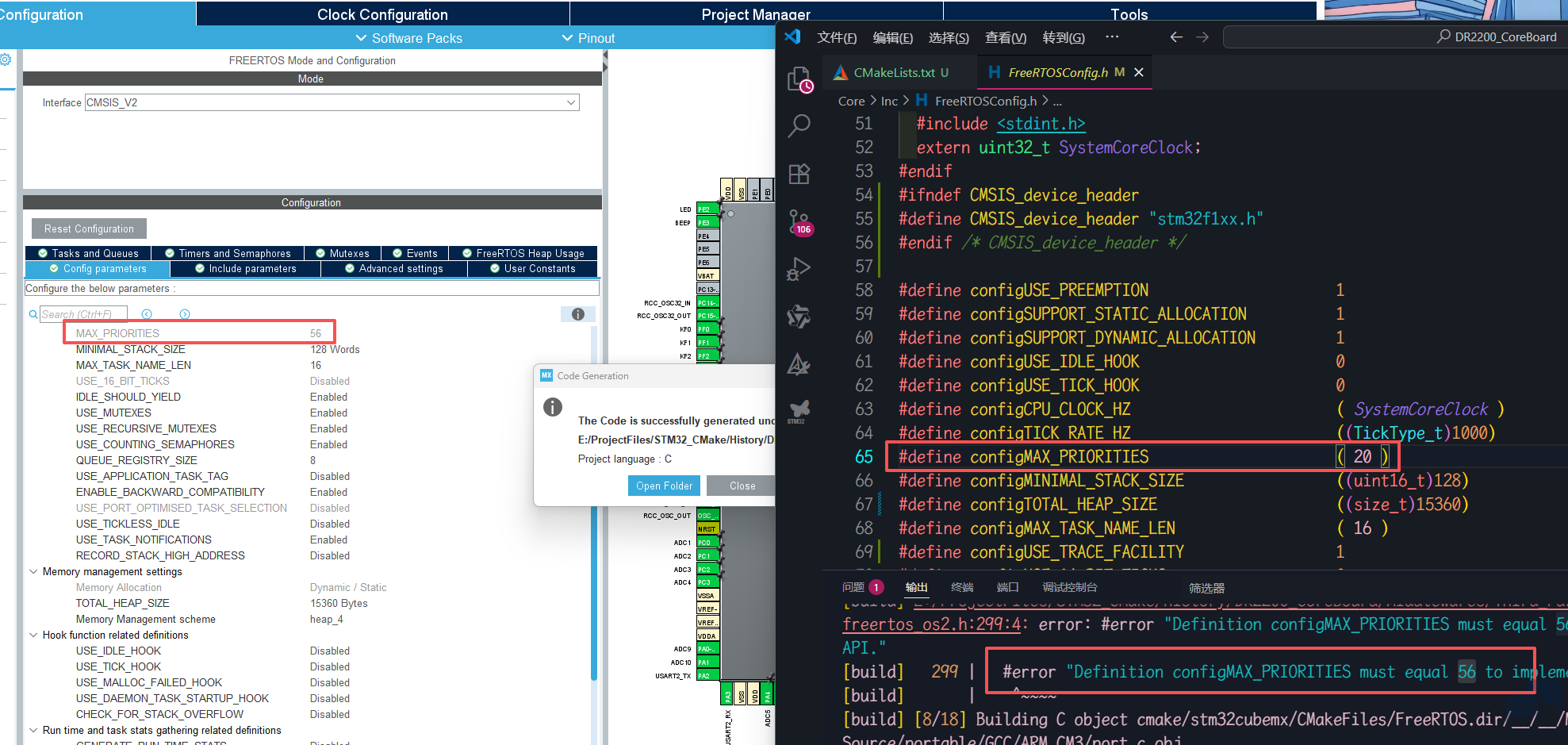Click the parameter list vertical scrollbar
1568x745 pixels.
(594, 503)
